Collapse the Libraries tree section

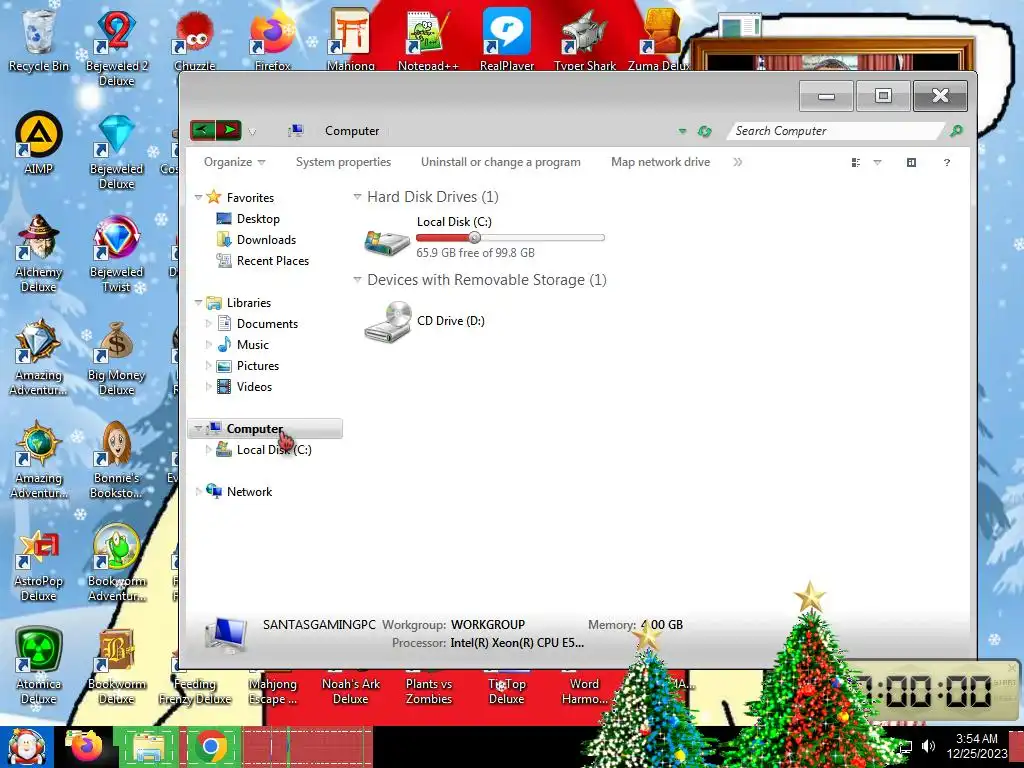198,302
